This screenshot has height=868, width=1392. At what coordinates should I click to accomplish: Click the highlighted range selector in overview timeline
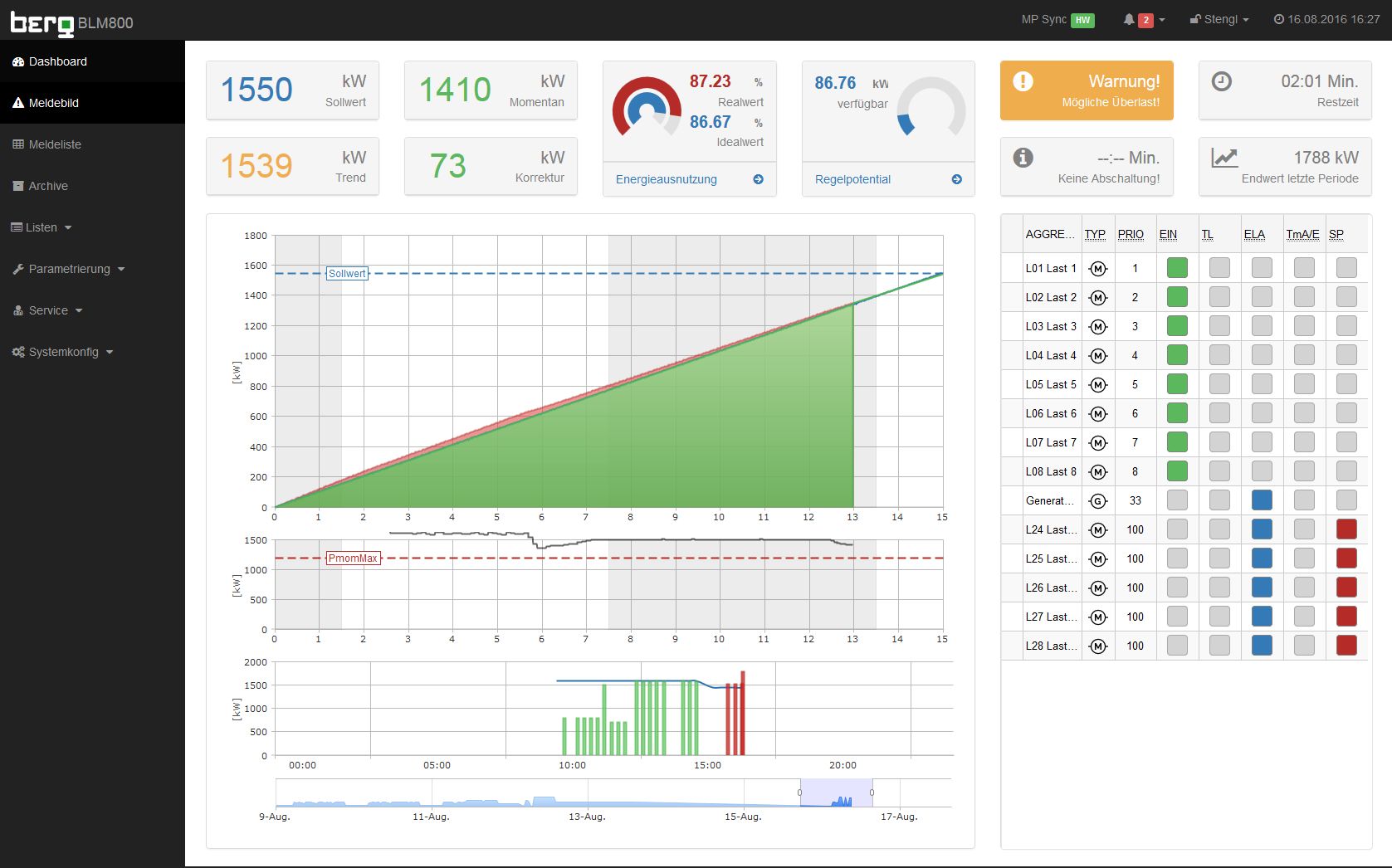836,793
